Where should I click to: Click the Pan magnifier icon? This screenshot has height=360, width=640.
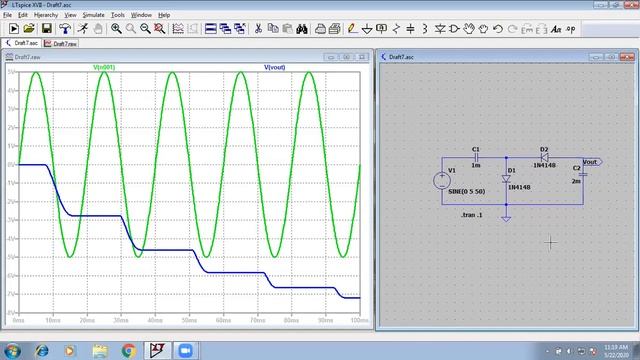pos(131,29)
